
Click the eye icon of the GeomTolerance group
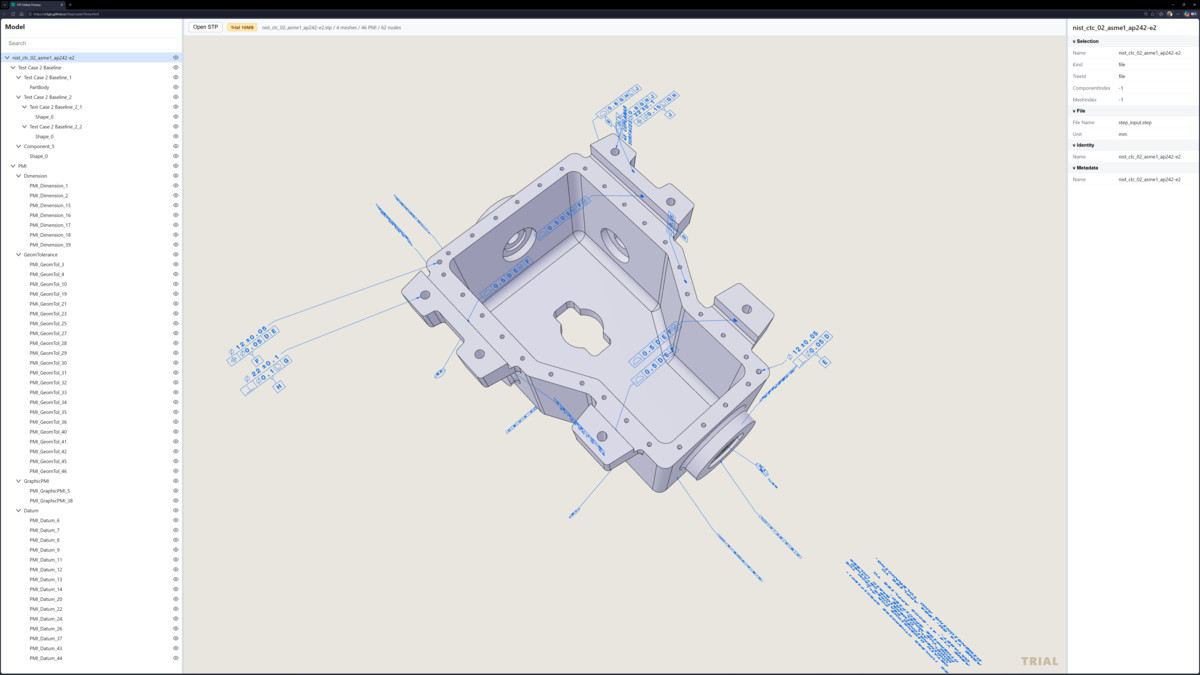point(176,255)
